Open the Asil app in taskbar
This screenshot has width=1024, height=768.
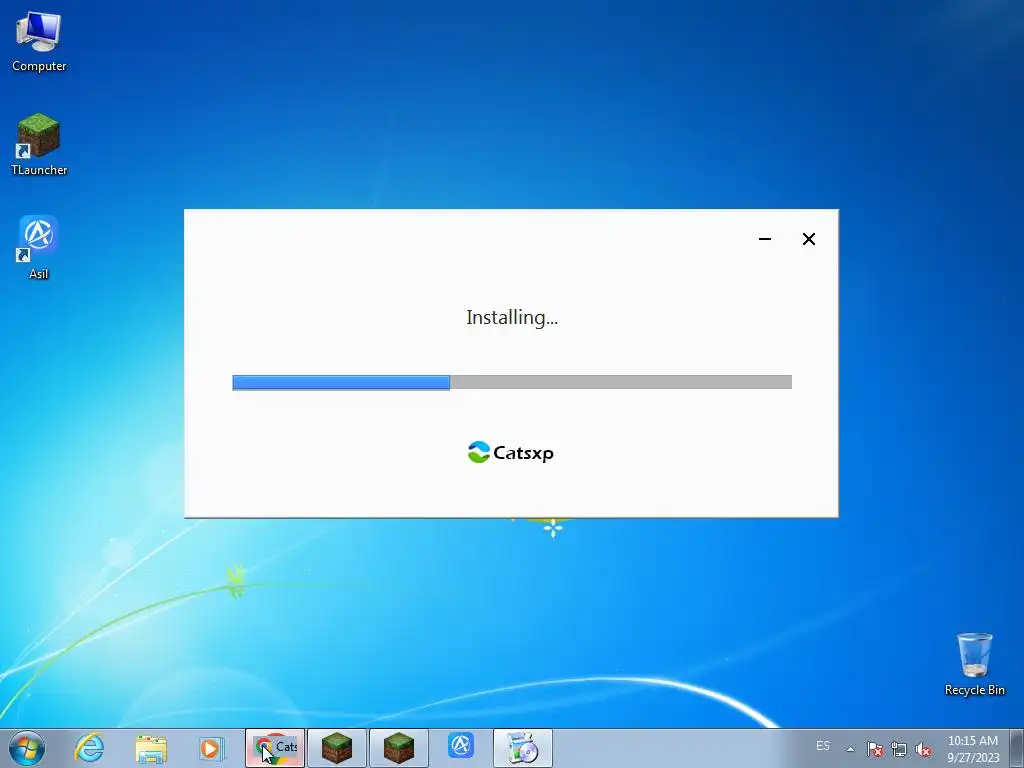coord(461,746)
